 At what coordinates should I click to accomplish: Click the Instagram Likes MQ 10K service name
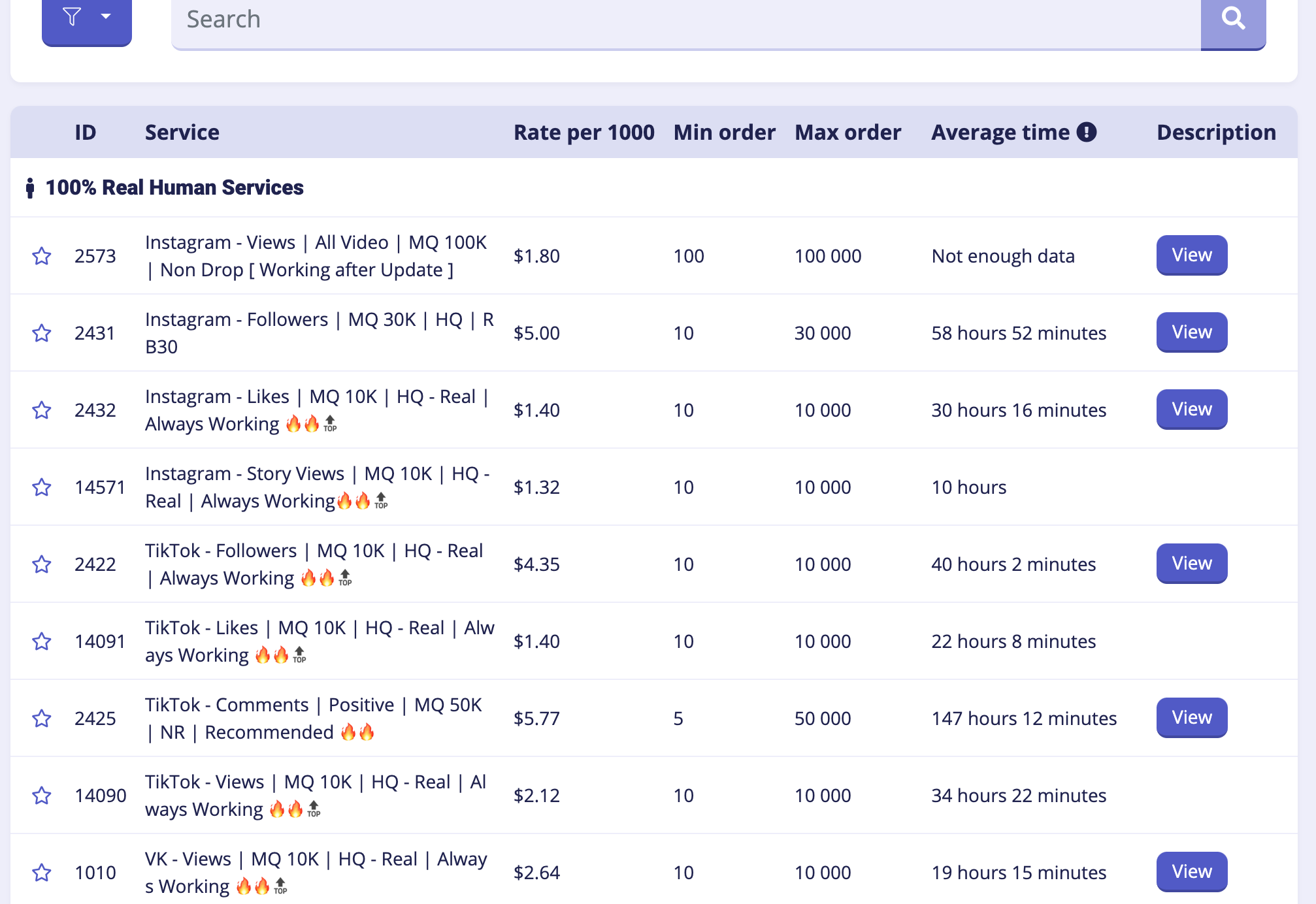(x=317, y=410)
